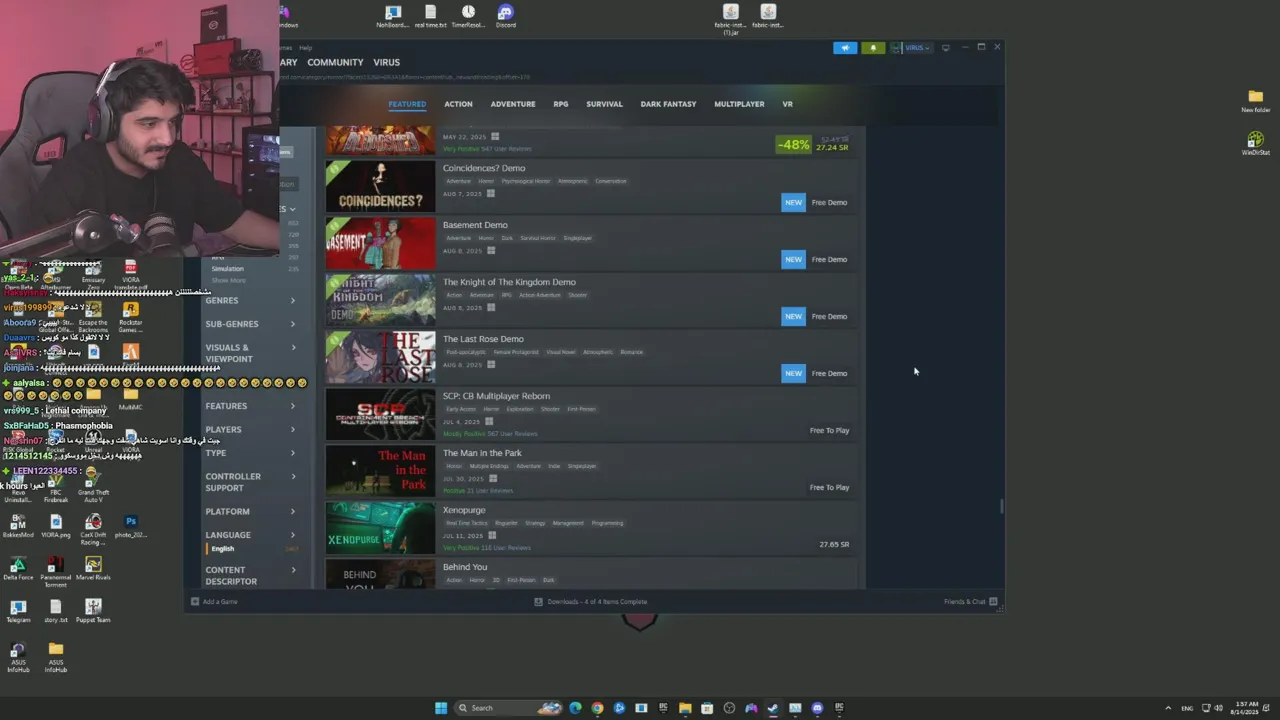Expand the FEATURES filter section
This screenshot has width=1280, height=720.
(250, 406)
